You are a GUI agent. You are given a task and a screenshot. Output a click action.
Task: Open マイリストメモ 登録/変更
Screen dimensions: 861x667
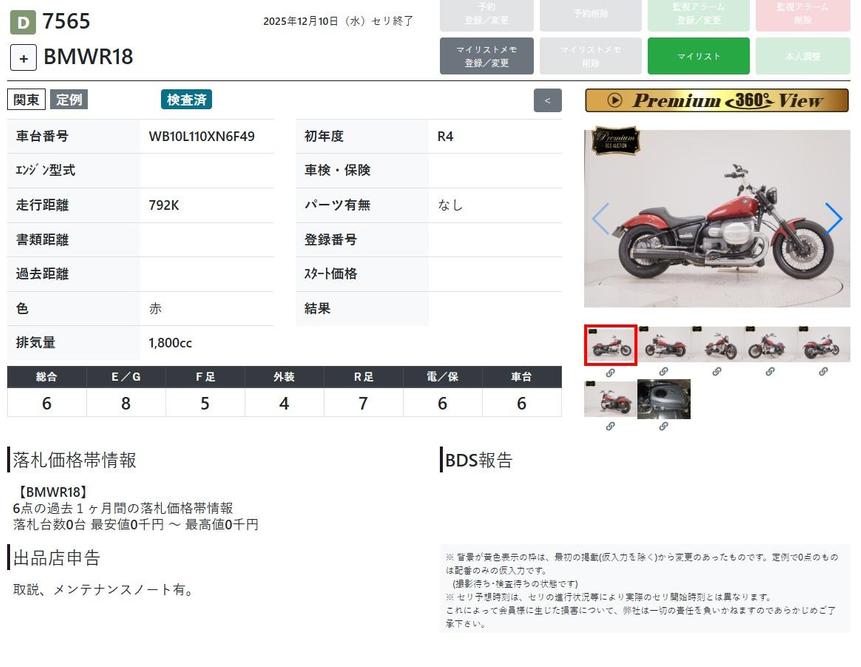(x=486, y=56)
